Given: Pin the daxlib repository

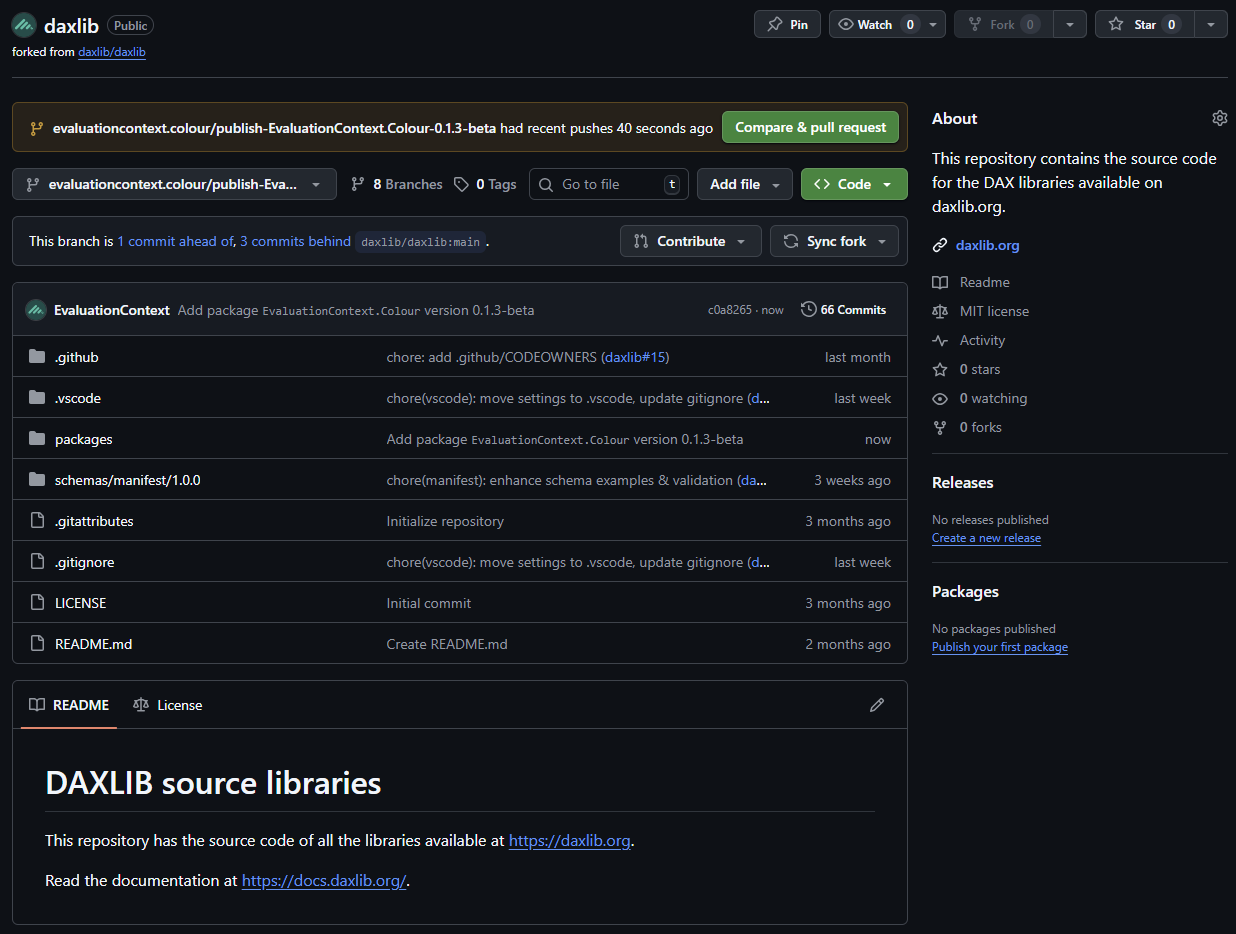Looking at the screenshot, I should pos(787,25).
